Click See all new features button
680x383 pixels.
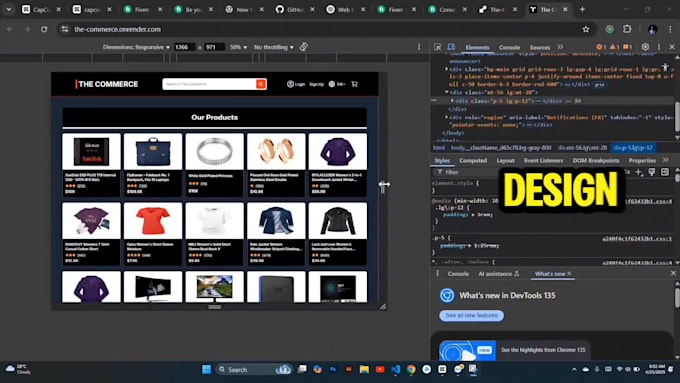[x=471, y=315]
